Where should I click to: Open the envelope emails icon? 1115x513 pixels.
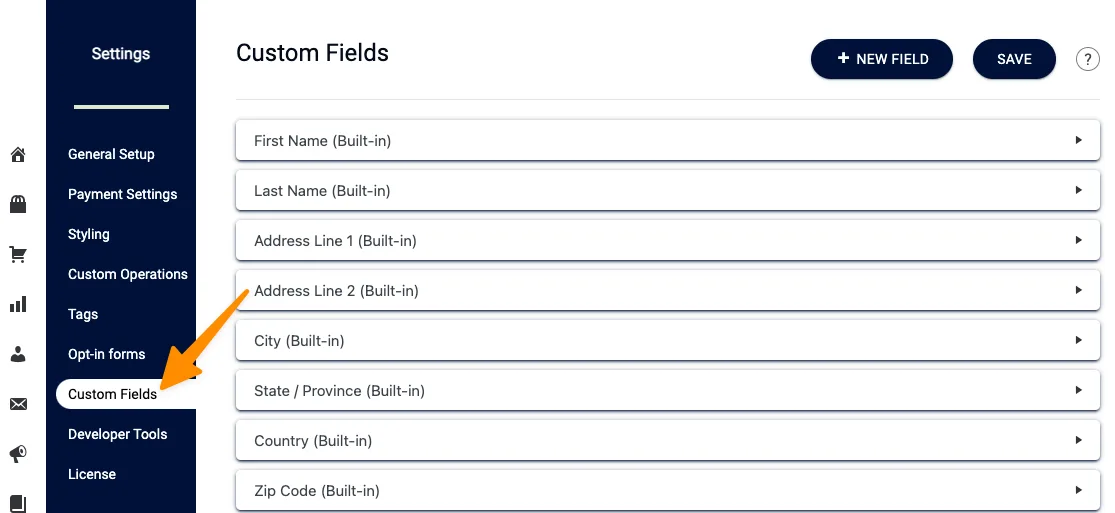coord(18,404)
